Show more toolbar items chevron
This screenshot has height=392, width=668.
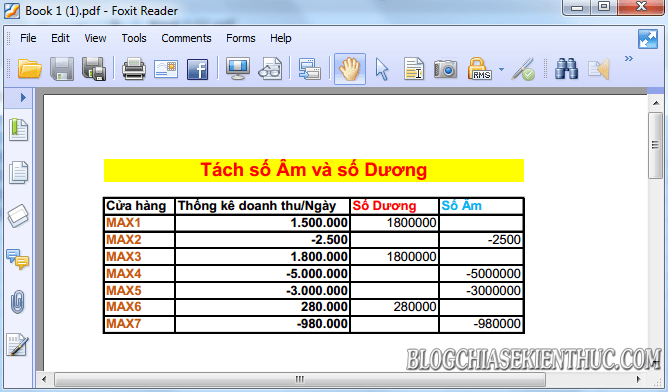coord(628,58)
